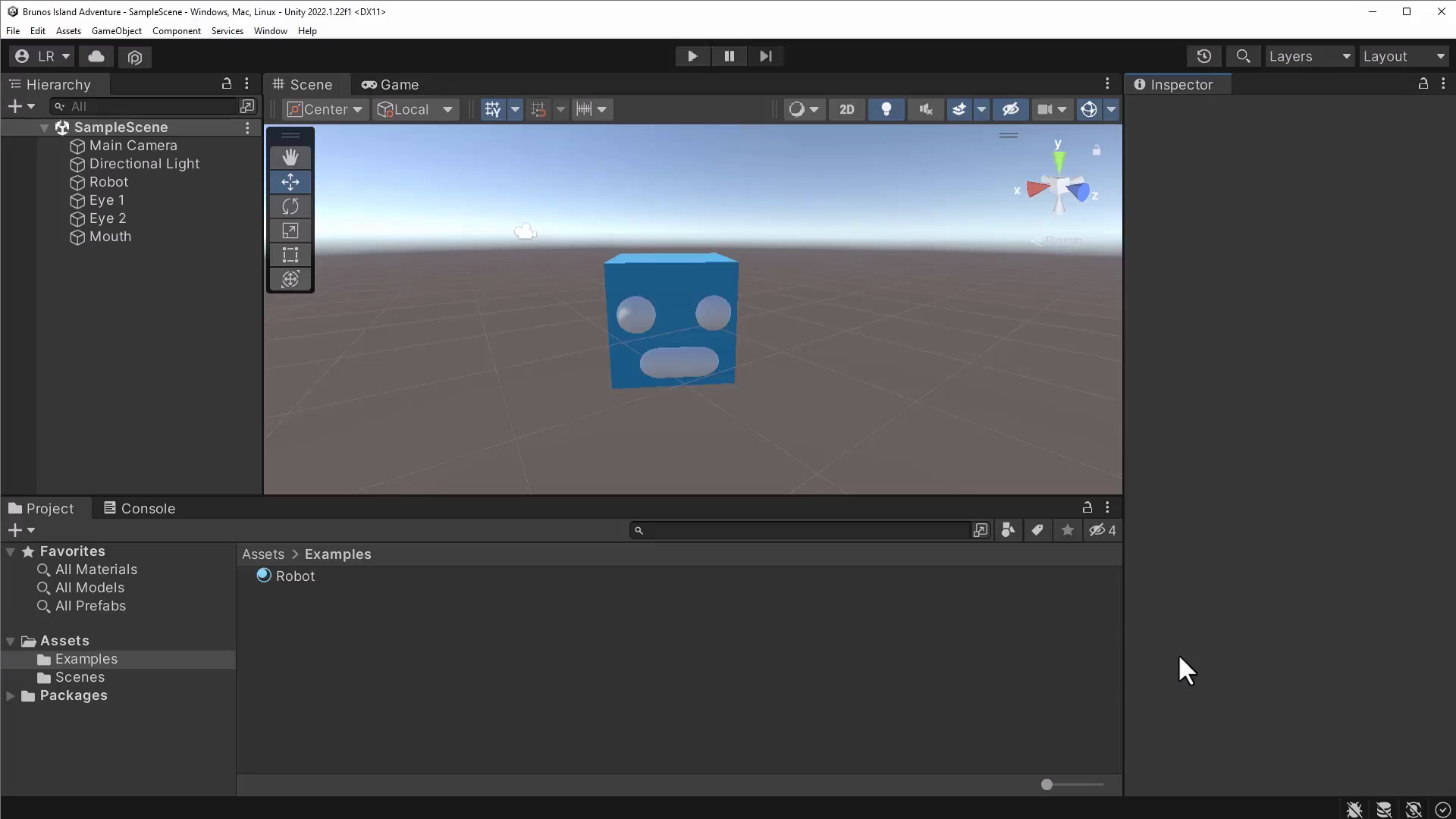
Task: Select the Scene tab
Action: point(303,84)
